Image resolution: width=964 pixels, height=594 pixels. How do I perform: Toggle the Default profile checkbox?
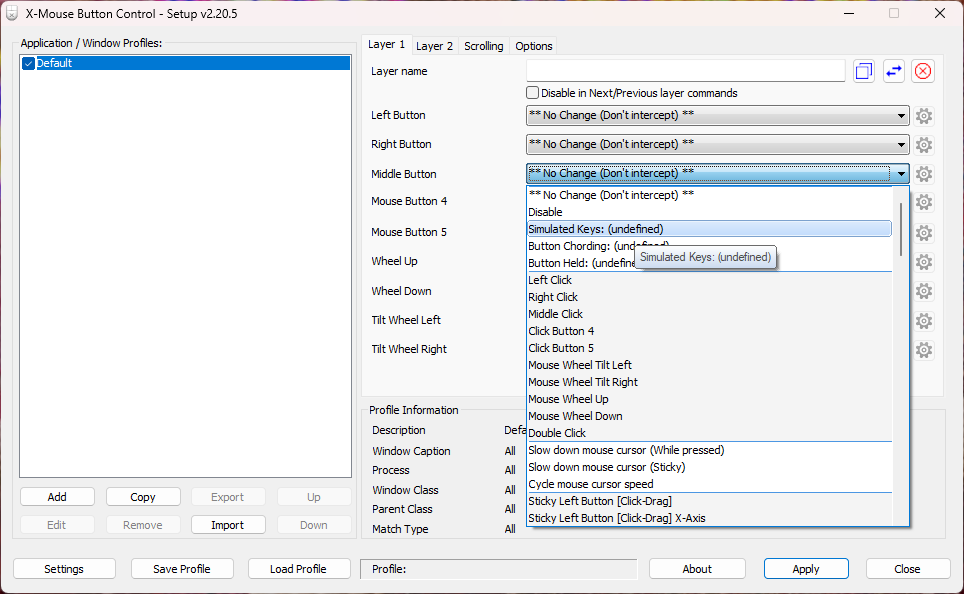(x=28, y=63)
